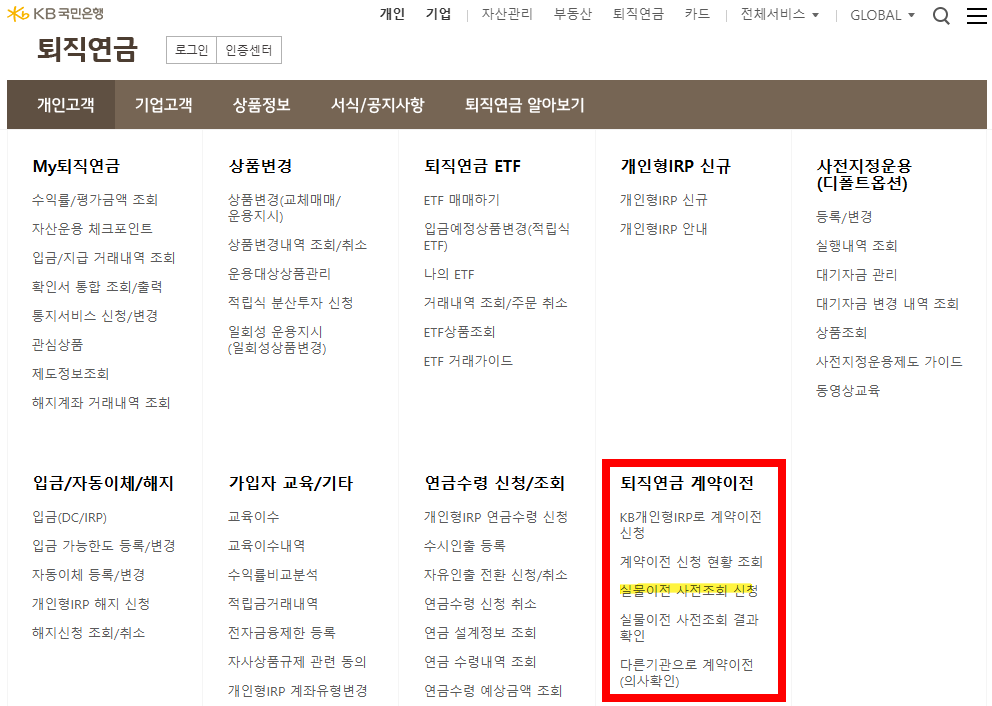Select 개인 in the top menu
992x706 pixels.
tap(392, 14)
